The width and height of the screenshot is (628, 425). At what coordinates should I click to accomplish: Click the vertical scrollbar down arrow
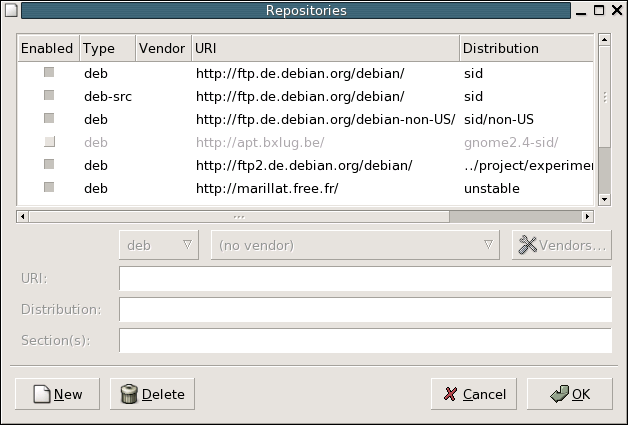click(604, 199)
